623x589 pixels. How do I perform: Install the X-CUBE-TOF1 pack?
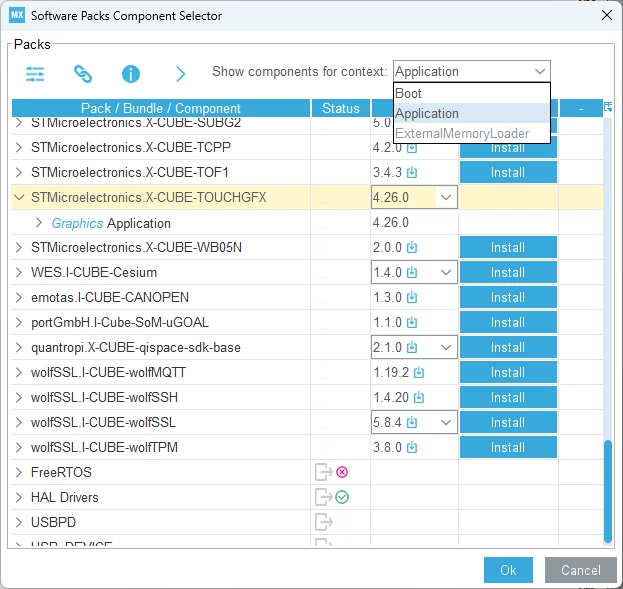pos(508,172)
